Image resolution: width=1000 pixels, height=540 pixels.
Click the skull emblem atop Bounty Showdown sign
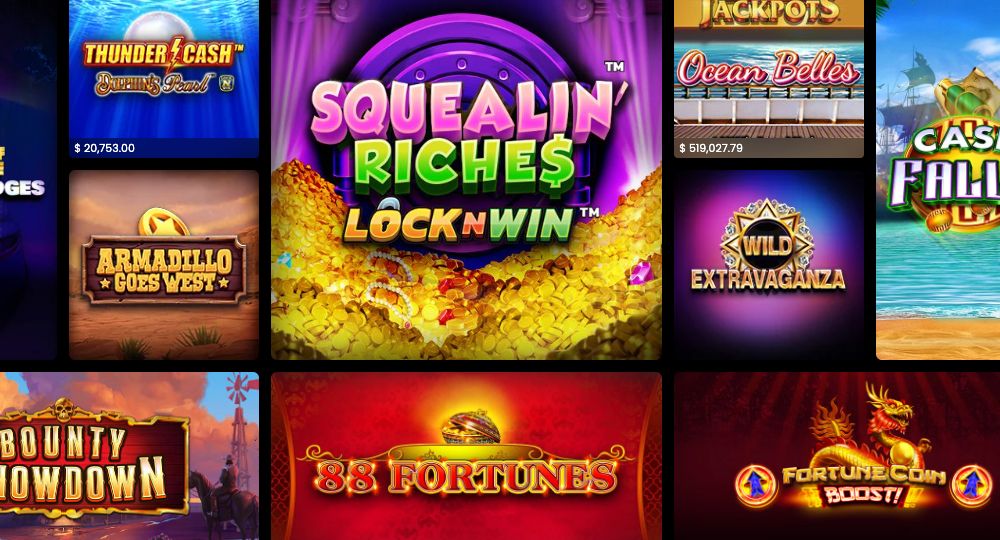point(63,409)
